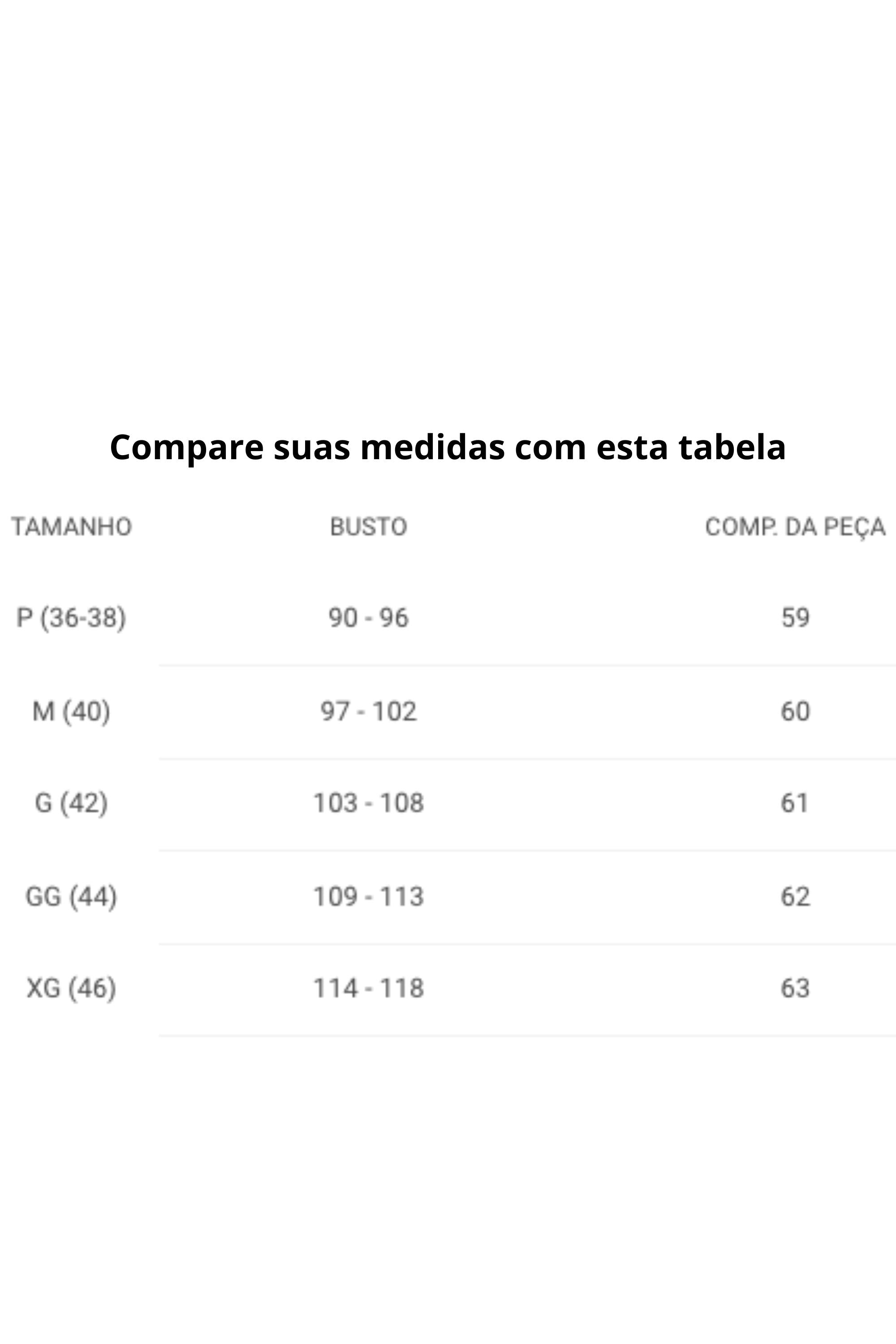The width and height of the screenshot is (896, 1344).
Task: Select the BUSTO column header
Action: tap(369, 527)
